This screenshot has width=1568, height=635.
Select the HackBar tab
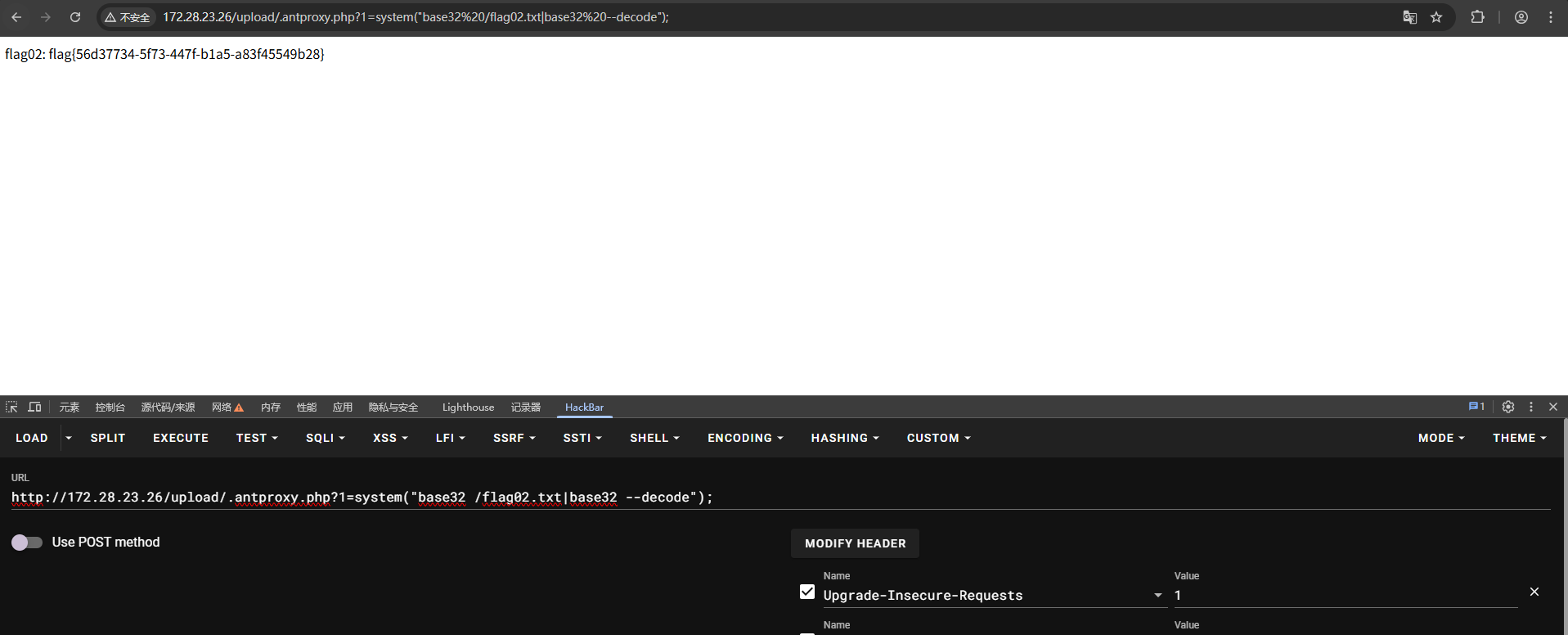coord(584,407)
